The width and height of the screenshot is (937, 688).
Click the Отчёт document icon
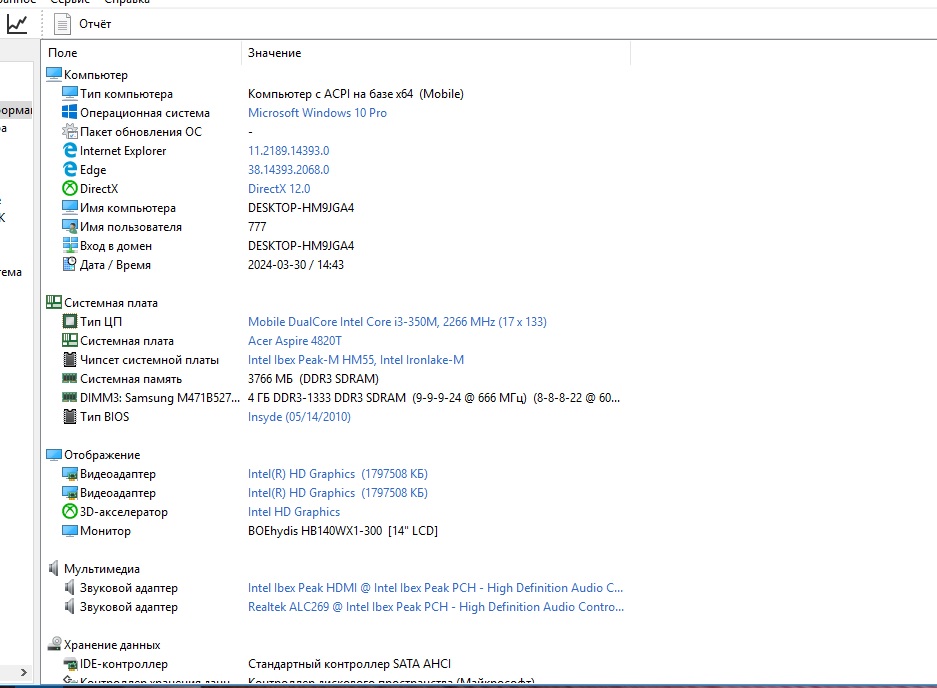(x=63, y=23)
